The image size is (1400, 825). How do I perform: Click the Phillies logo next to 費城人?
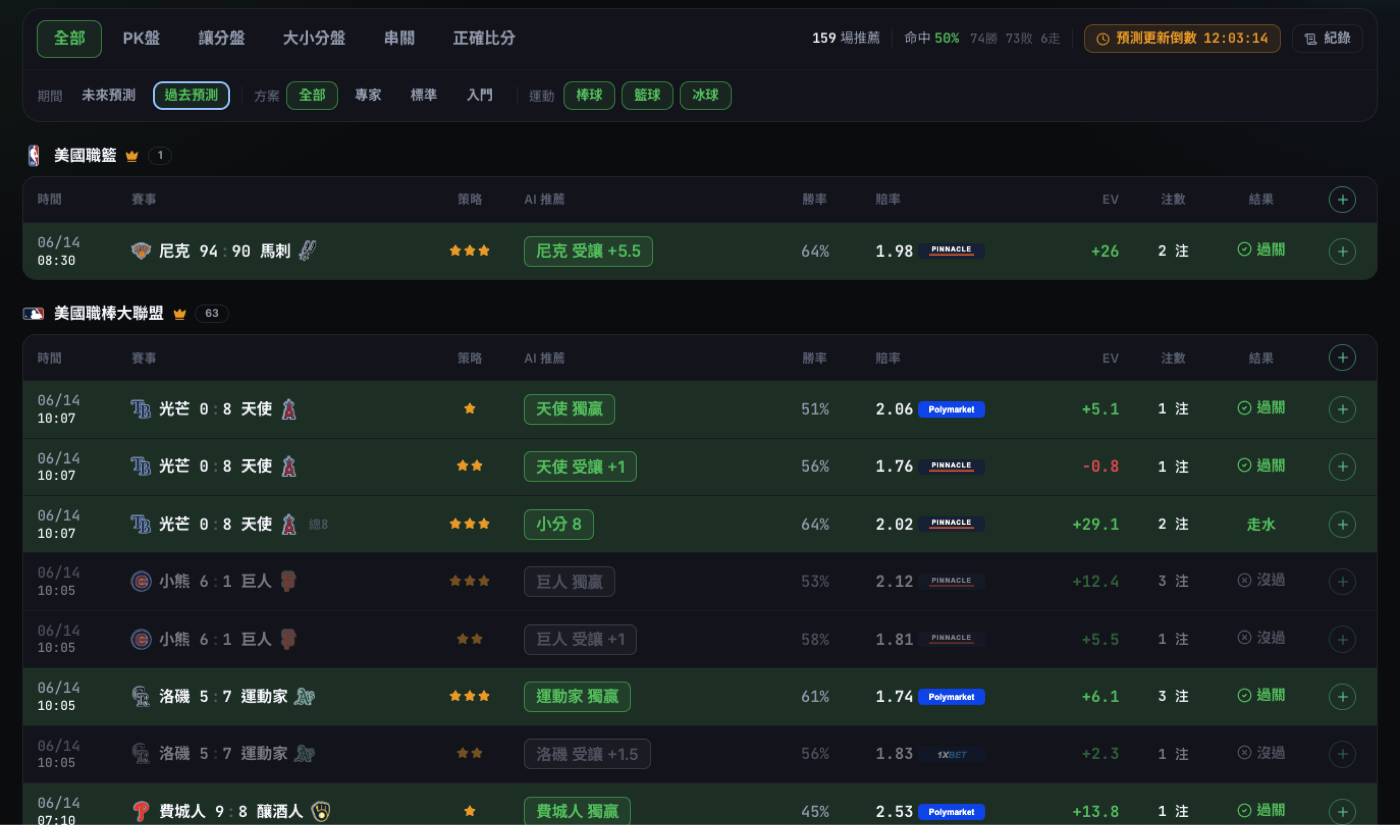[141, 811]
